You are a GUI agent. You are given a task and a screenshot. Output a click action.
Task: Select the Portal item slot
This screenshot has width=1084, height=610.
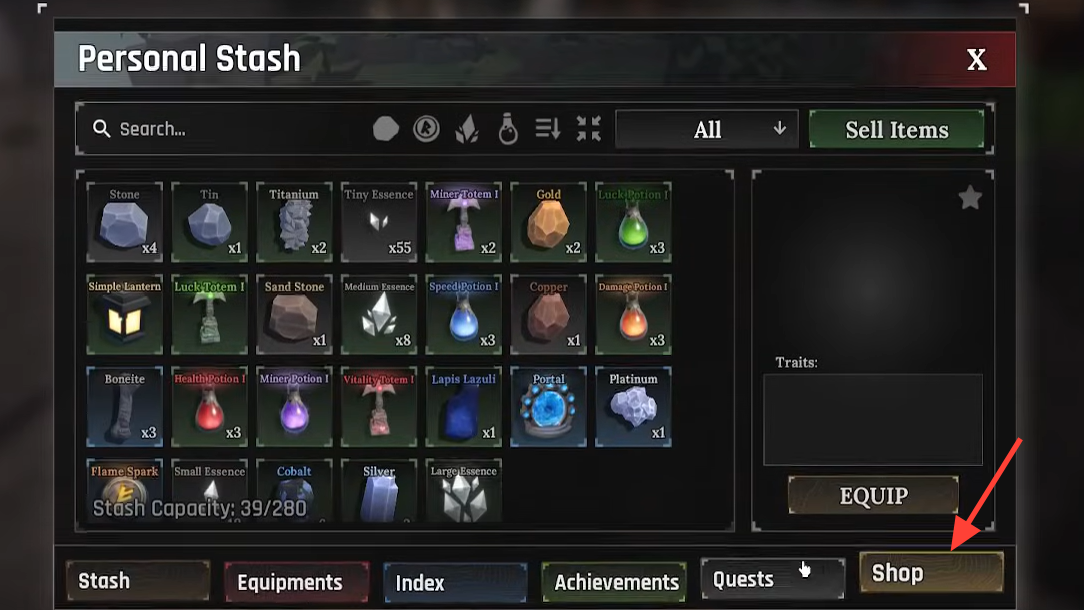[x=548, y=407]
